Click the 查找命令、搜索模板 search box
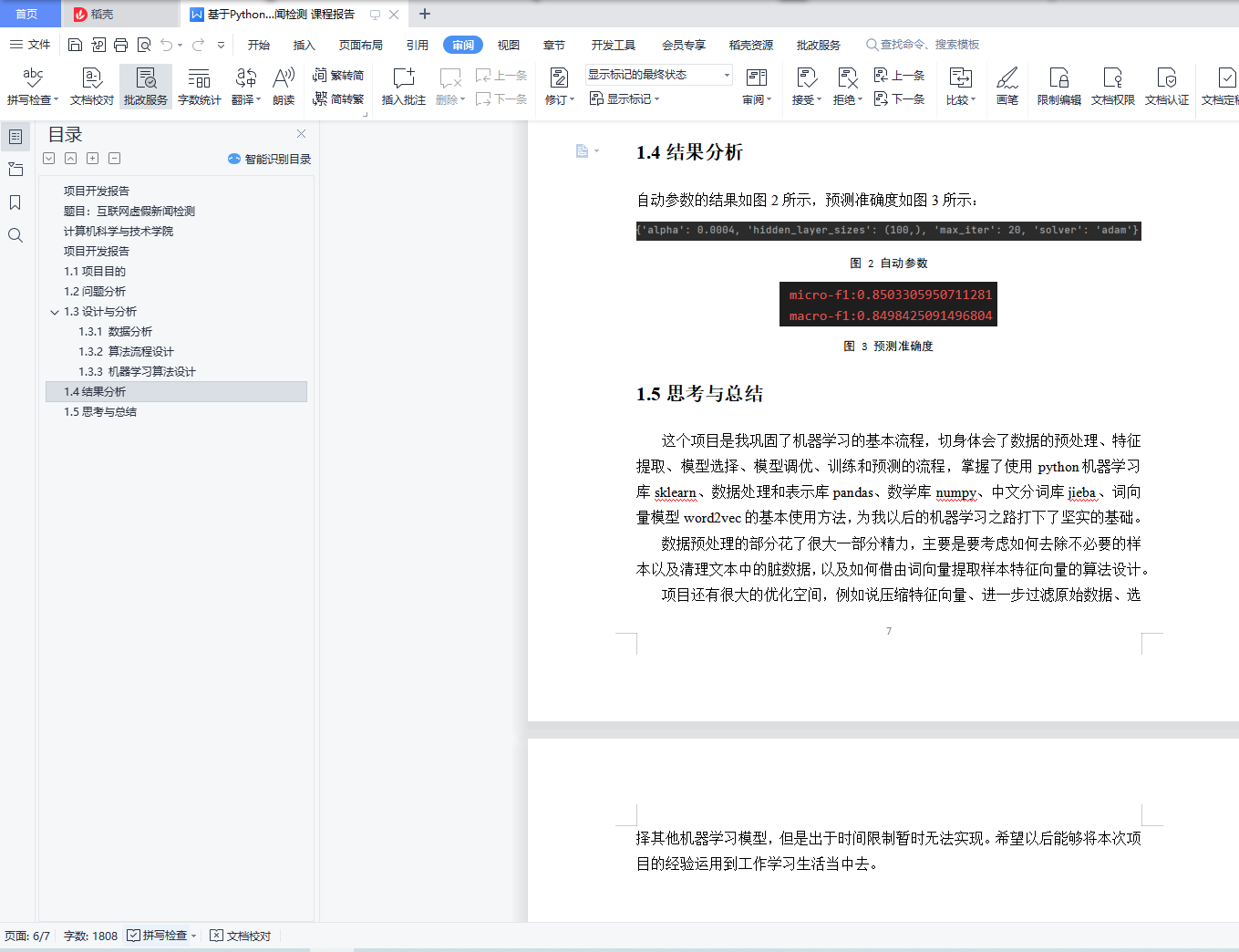 coord(923,45)
